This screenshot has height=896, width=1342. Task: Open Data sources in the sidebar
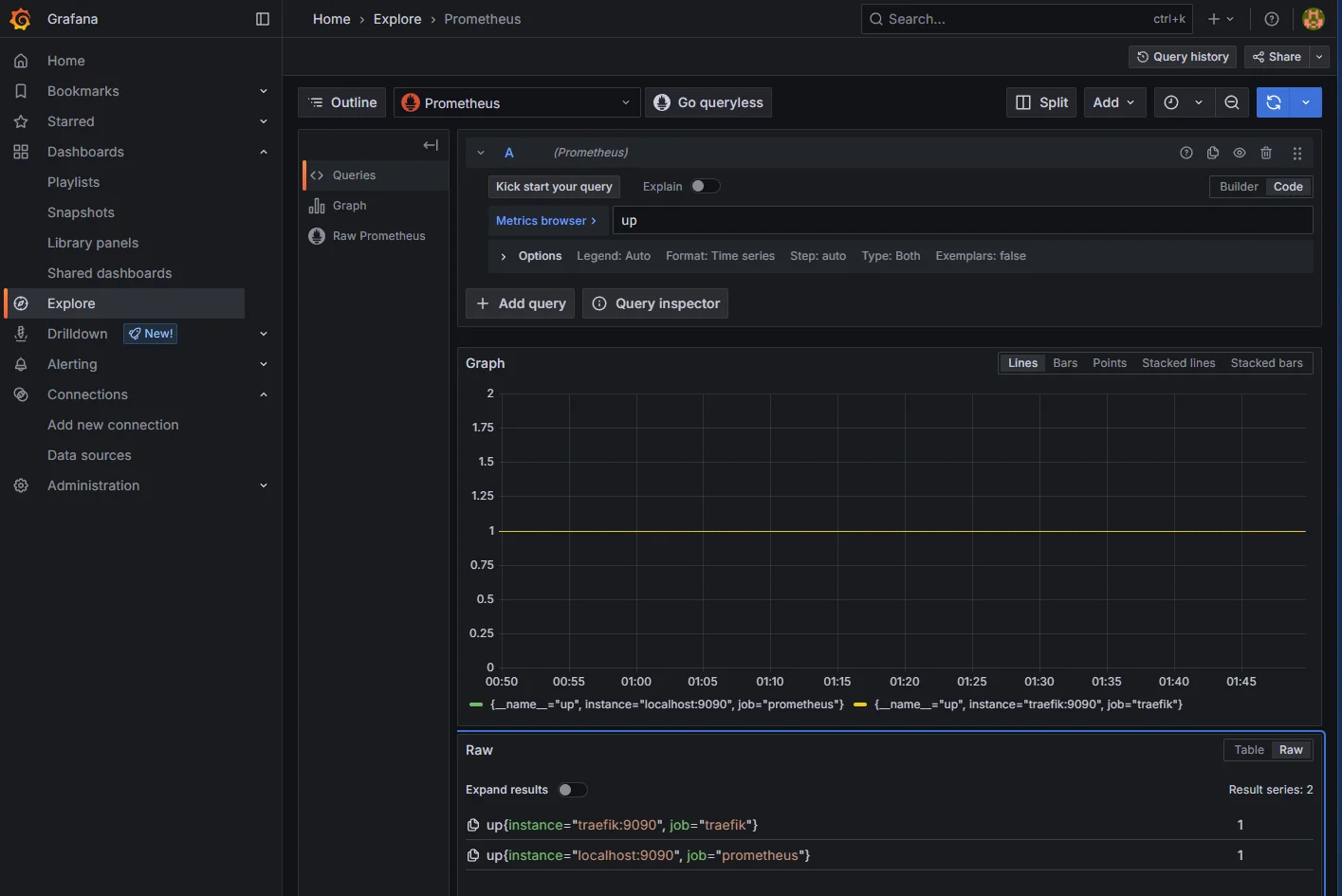[89, 455]
